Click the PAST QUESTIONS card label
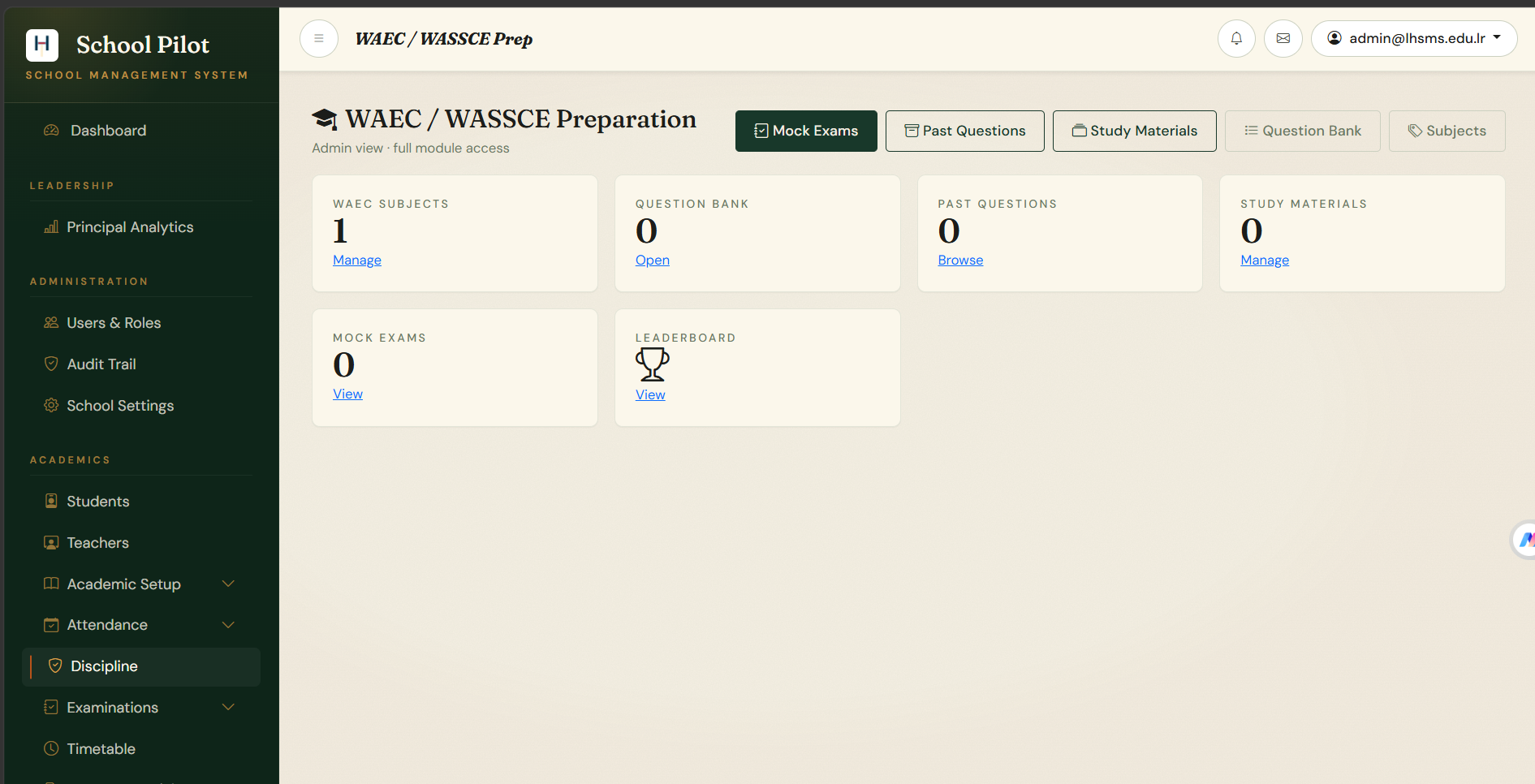The width and height of the screenshot is (1535, 784). pos(998,204)
